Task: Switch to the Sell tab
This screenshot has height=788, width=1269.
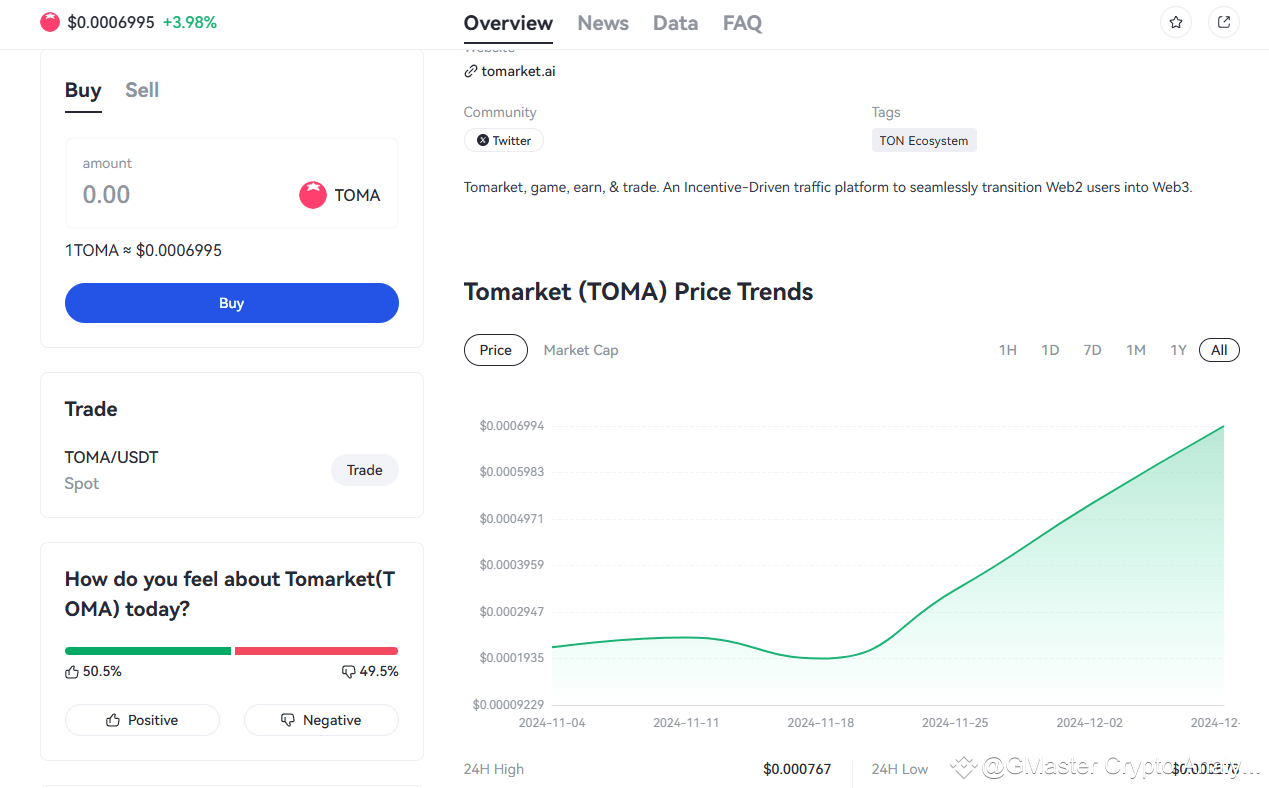Action: tap(142, 90)
